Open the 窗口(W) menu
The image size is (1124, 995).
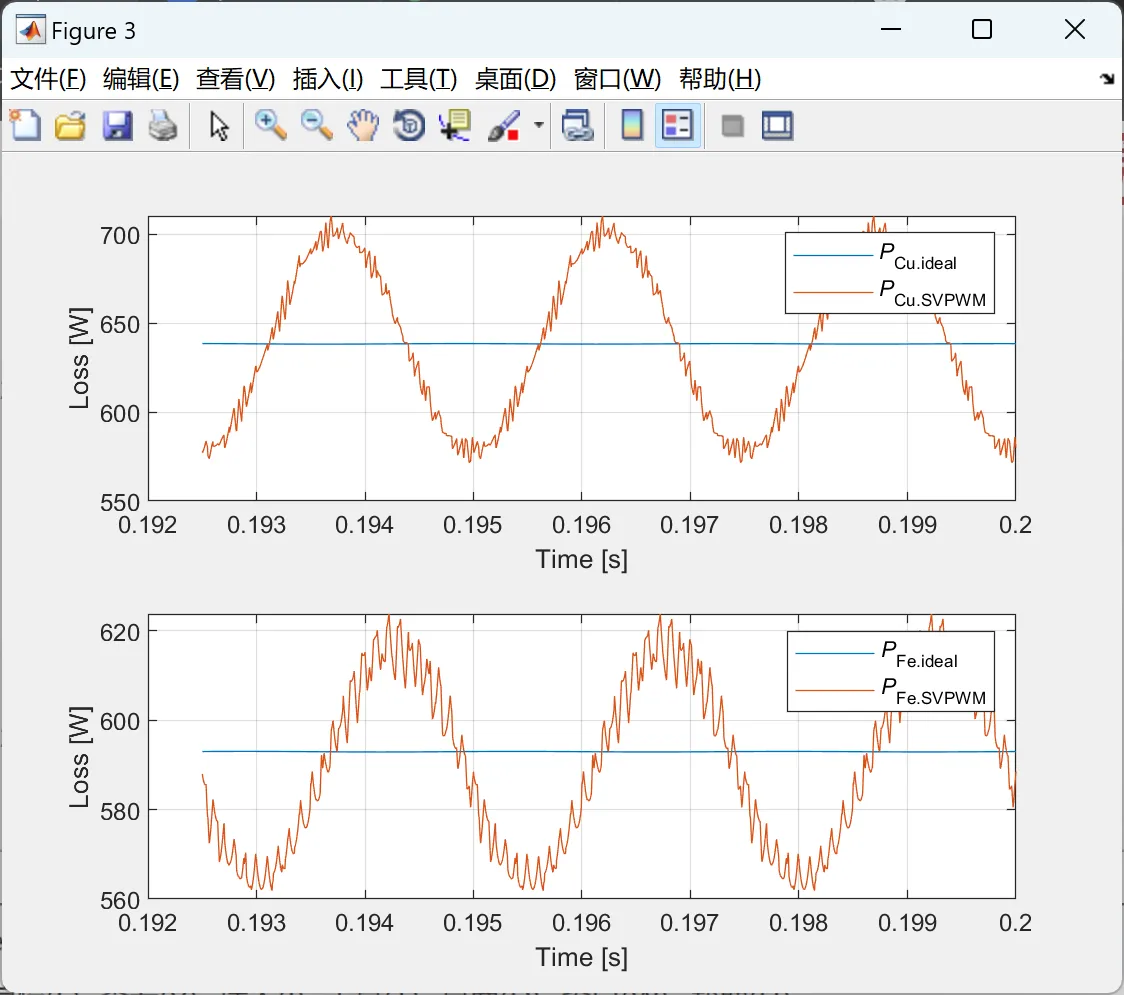(x=617, y=79)
